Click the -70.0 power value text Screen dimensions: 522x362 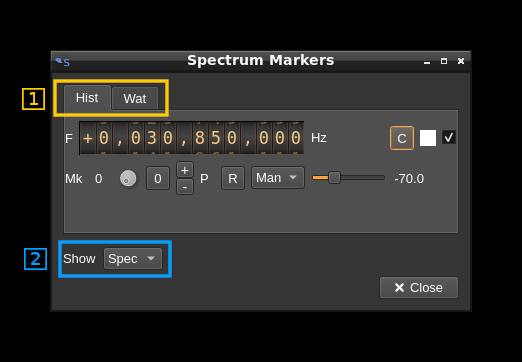click(409, 179)
